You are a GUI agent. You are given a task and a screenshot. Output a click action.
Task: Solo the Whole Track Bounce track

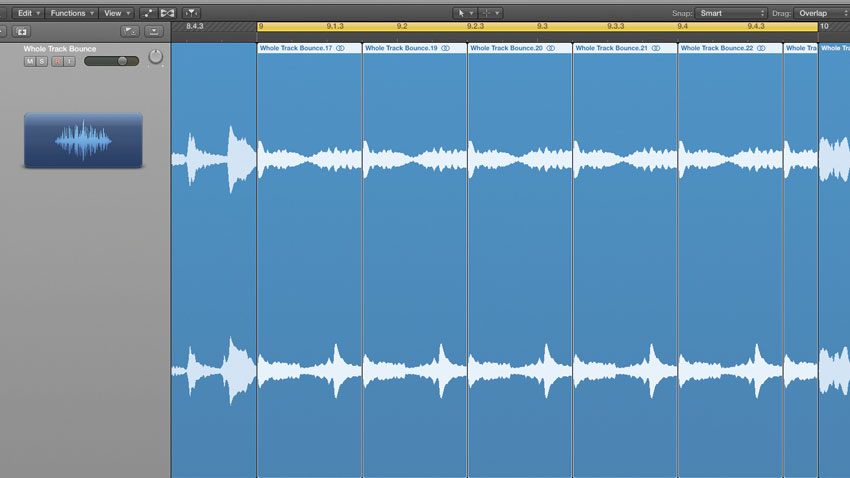tap(42, 61)
